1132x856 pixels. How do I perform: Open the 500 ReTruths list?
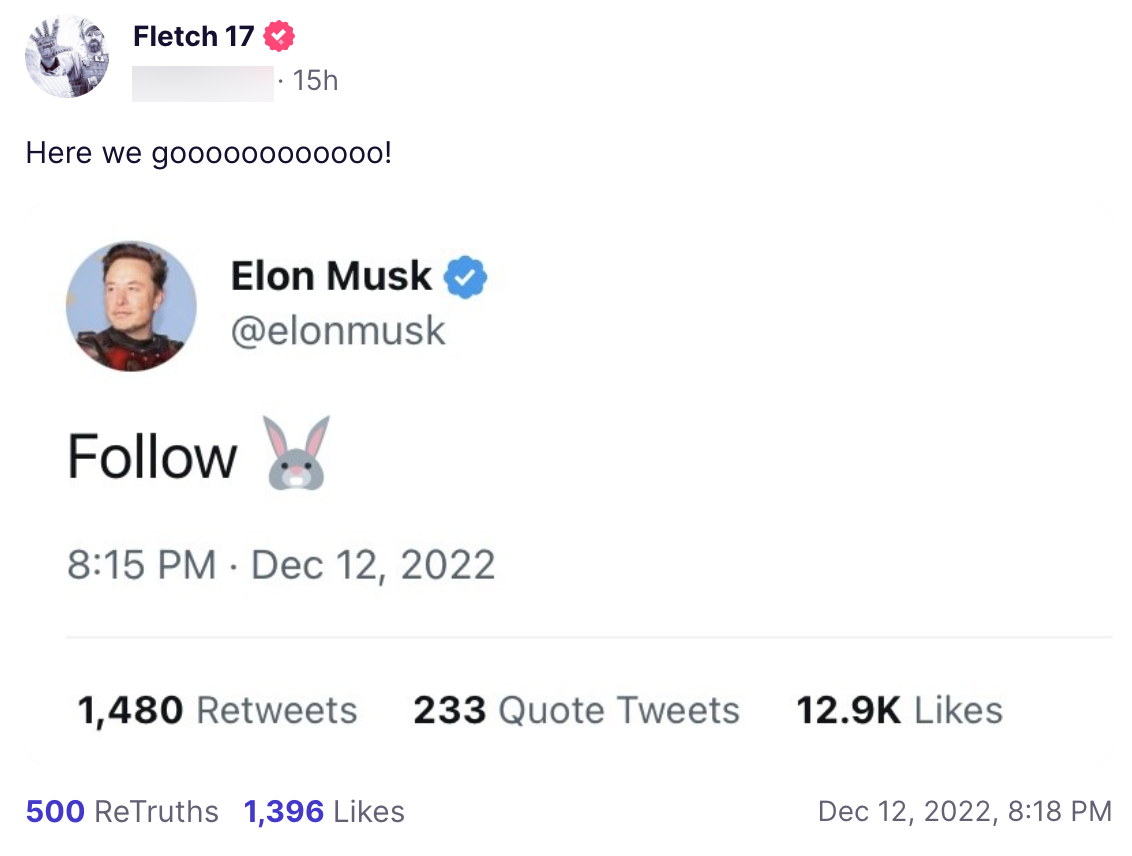point(122,811)
